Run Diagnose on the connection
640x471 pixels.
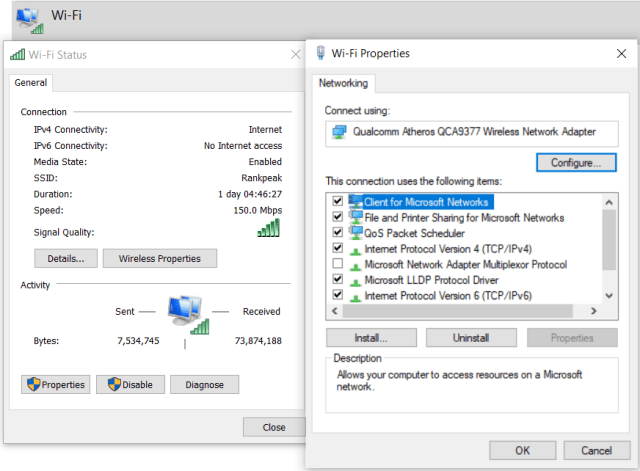tap(204, 384)
